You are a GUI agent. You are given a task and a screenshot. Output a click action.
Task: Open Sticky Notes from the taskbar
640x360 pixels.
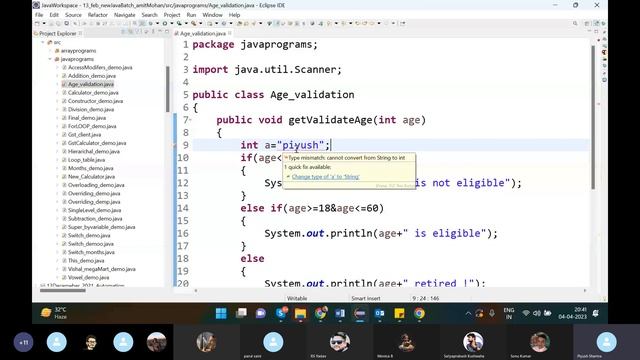(399, 313)
